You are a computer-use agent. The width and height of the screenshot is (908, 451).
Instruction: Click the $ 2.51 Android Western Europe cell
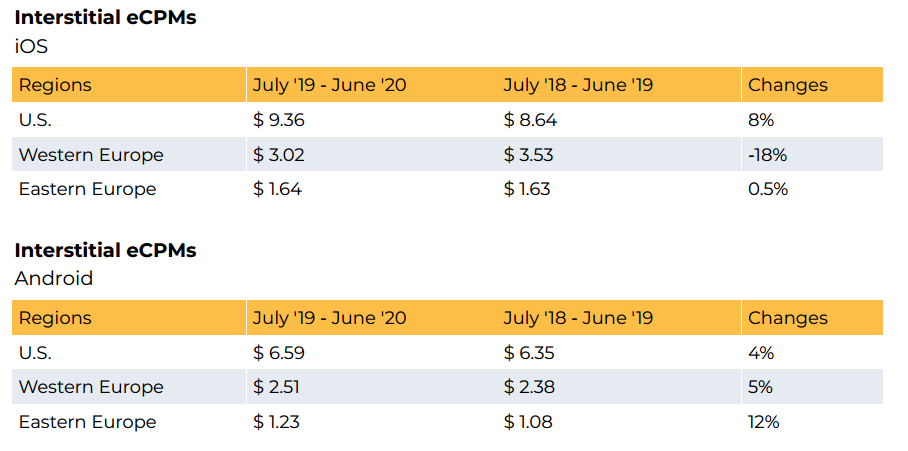[277, 387]
